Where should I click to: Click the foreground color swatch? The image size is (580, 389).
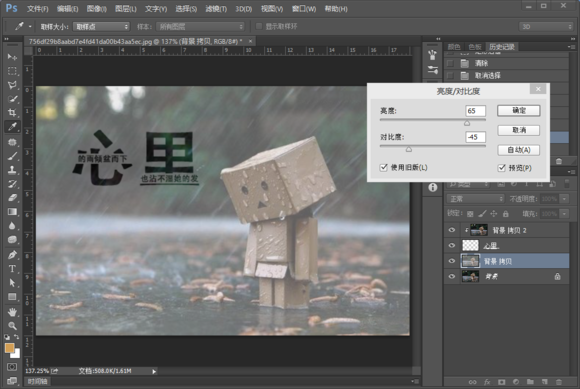point(9,348)
